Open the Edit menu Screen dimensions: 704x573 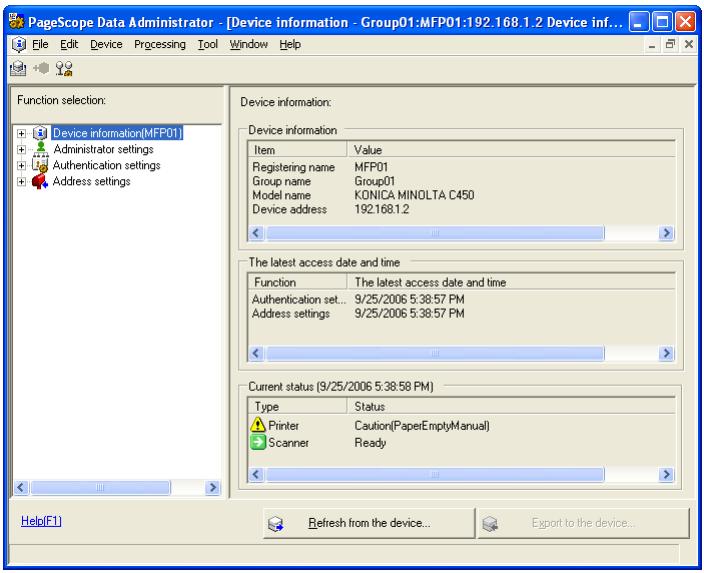pyautogui.click(x=69, y=44)
